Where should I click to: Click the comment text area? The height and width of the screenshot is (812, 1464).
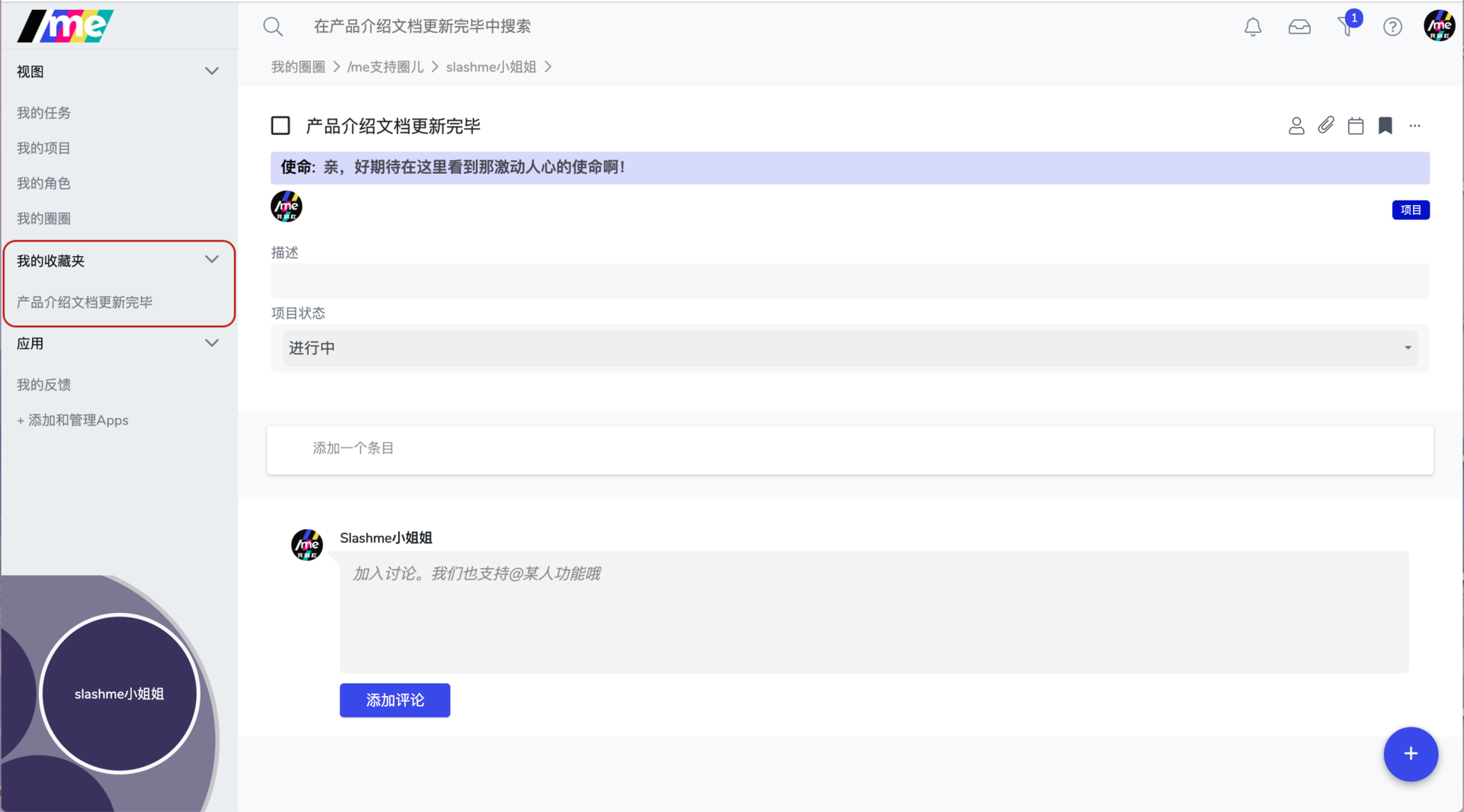pyautogui.click(x=875, y=612)
